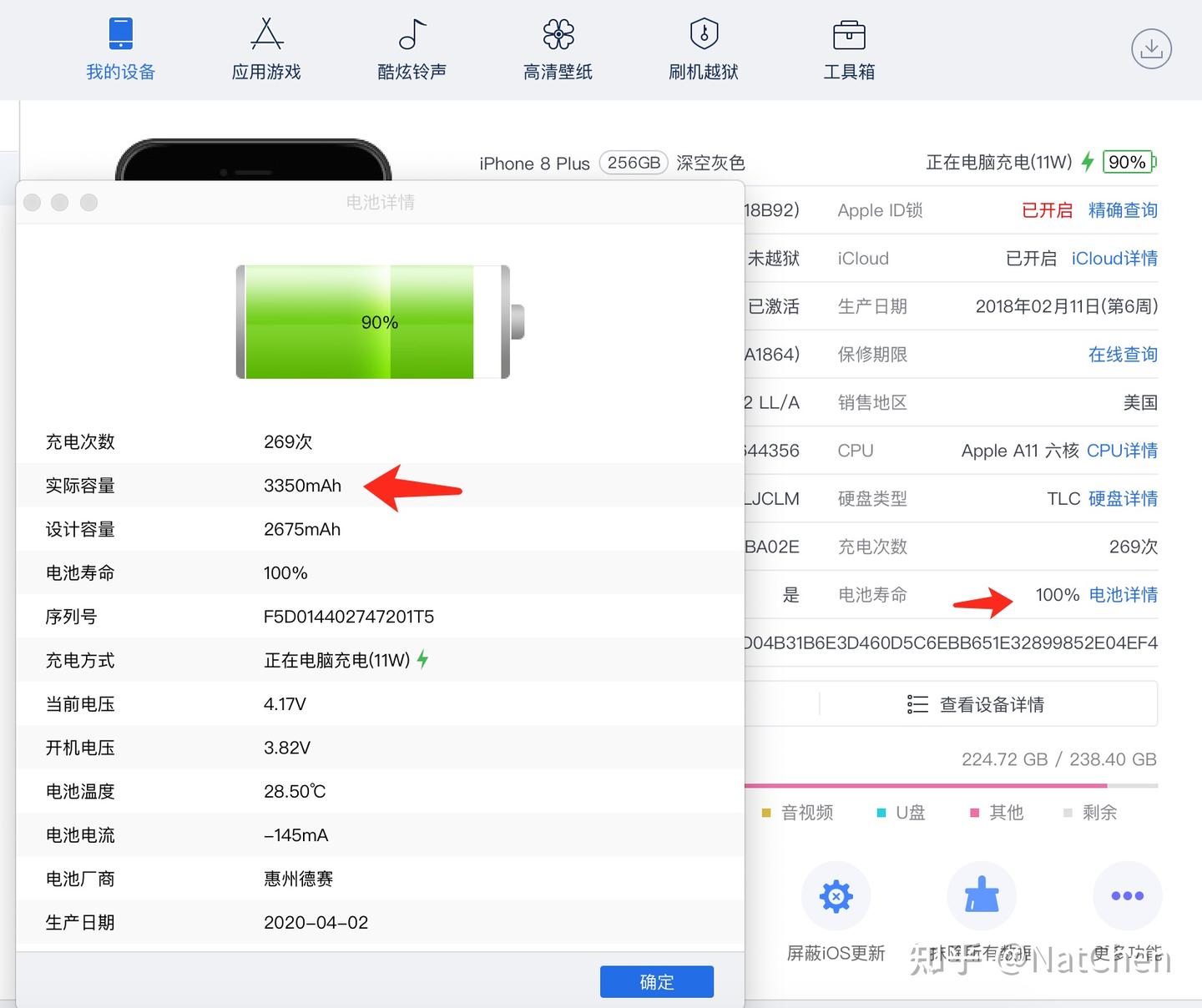Open the iCloud详情 link

(1114, 259)
